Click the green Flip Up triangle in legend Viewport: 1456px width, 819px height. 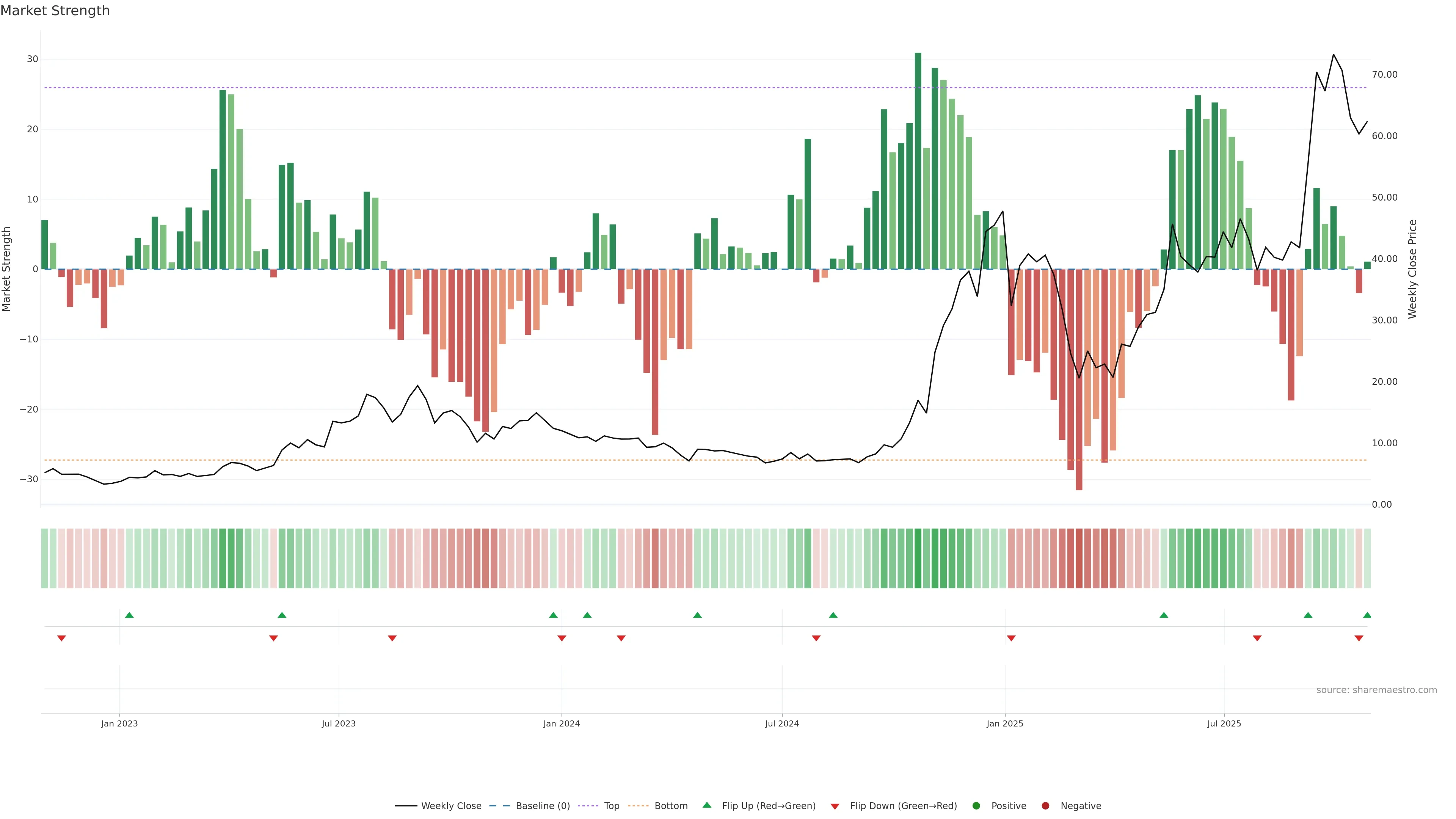pos(706,805)
